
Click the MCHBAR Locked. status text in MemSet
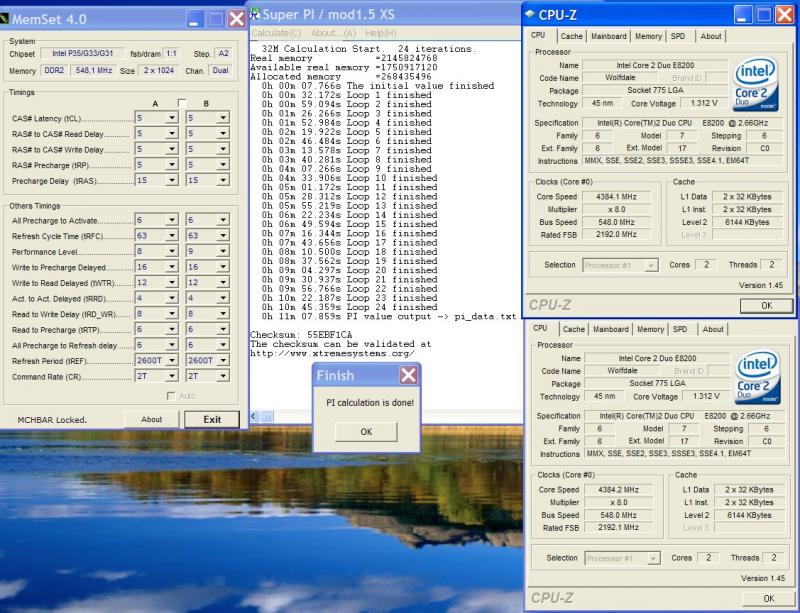(53, 420)
